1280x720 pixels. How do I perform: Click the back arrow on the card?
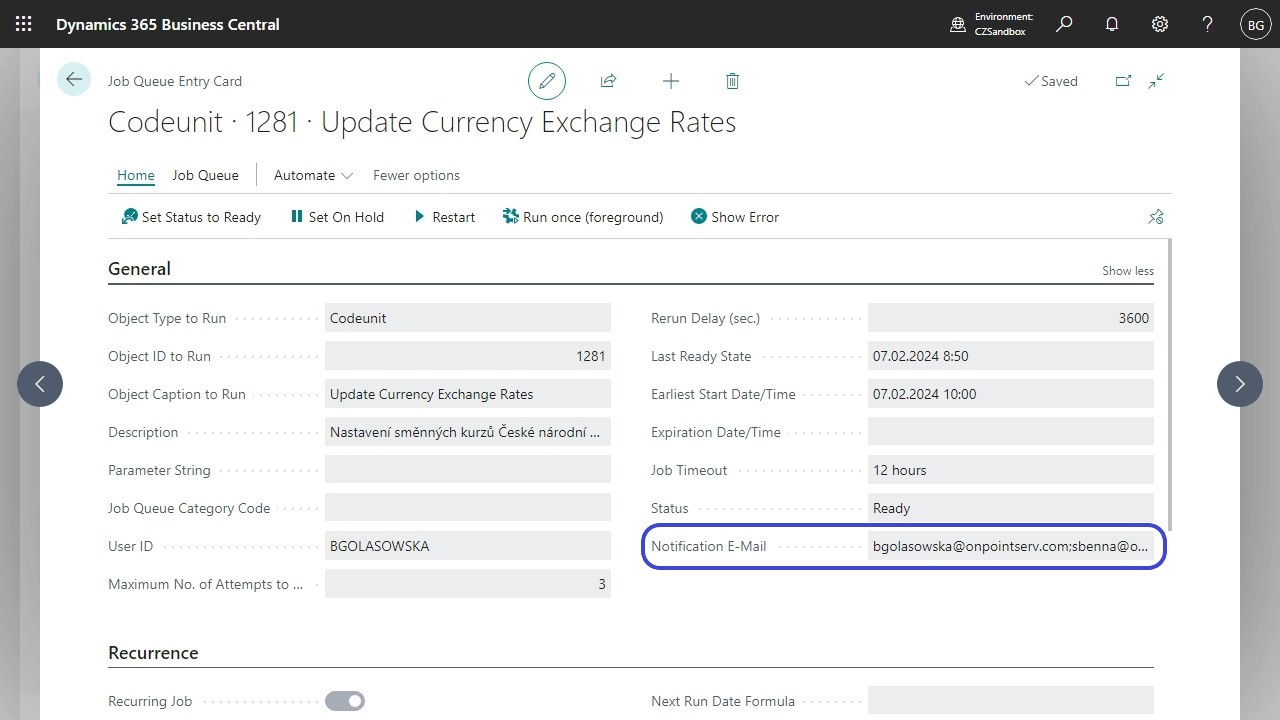click(x=74, y=79)
